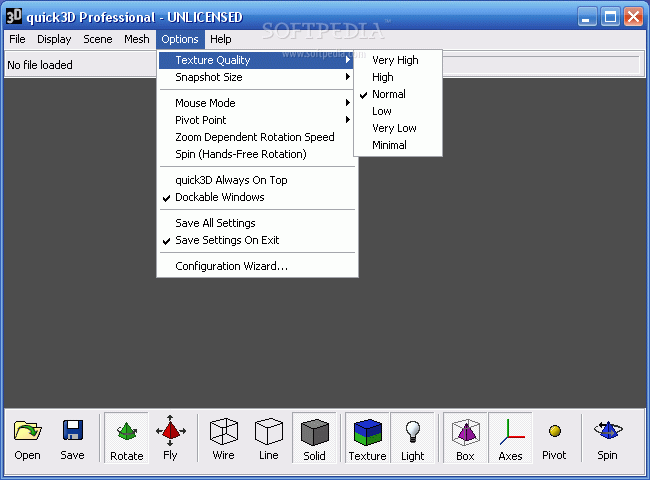Expand the Snapshot Size submenu
This screenshot has width=650, height=480.
256,77
